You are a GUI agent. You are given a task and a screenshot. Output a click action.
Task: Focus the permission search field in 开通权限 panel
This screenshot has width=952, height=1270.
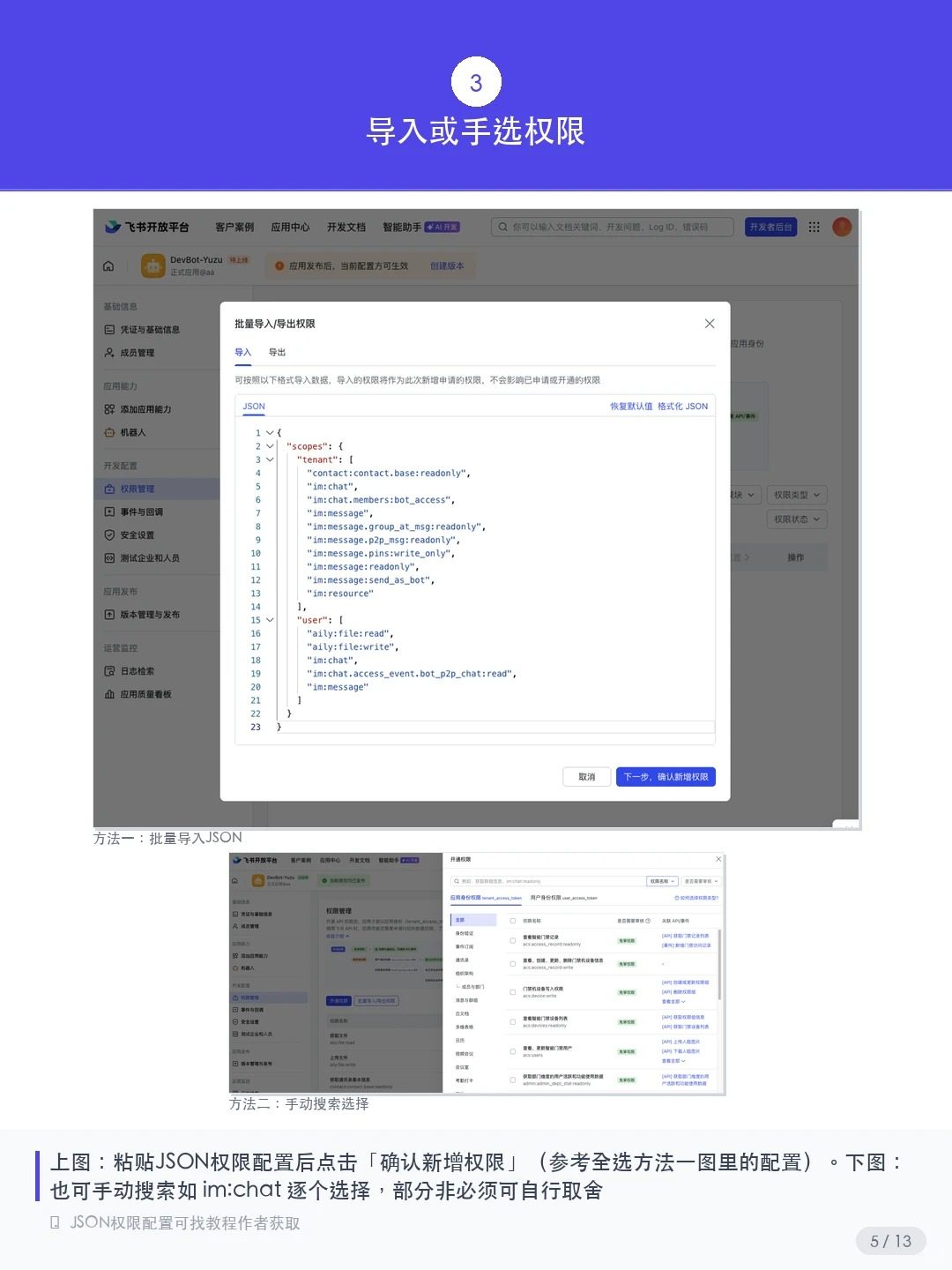coord(547,881)
